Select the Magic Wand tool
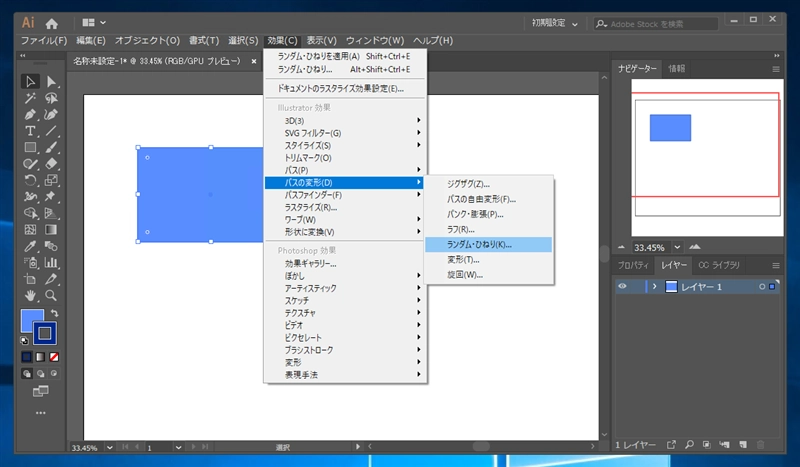The width and height of the screenshot is (800, 467). (30, 98)
